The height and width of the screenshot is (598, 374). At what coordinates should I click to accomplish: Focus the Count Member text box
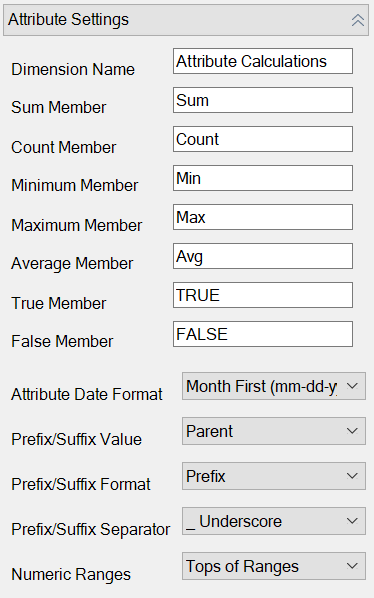[x=263, y=139]
